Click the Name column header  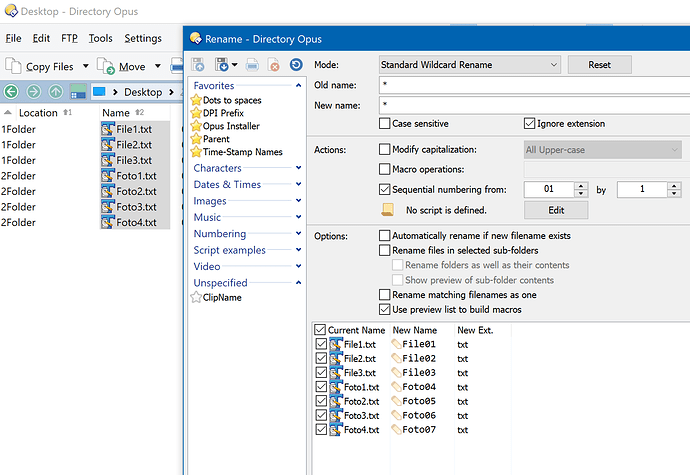(116, 113)
